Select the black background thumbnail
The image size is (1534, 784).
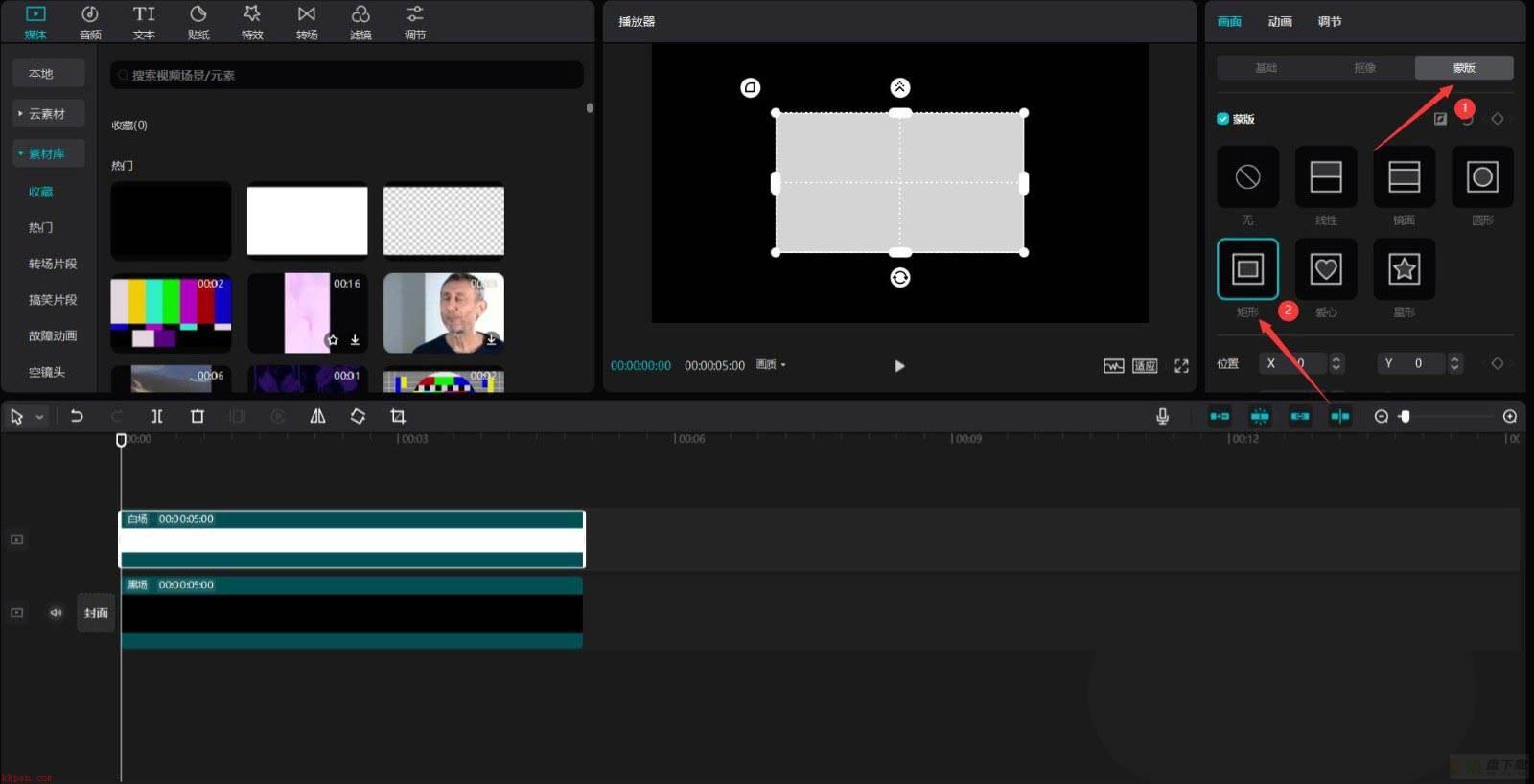pyautogui.click(x=172, y=220)
